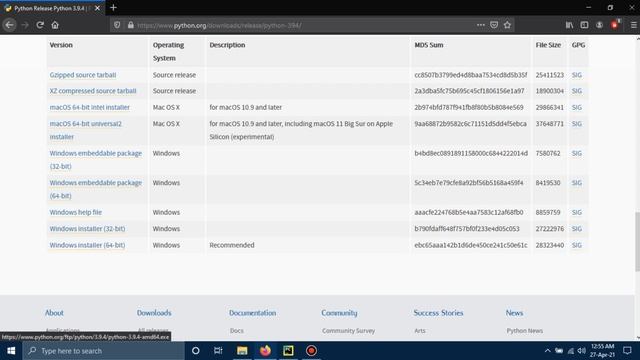Go back with the browser back arrow
The image size is (640, 360).
click(x=9, y=25)
